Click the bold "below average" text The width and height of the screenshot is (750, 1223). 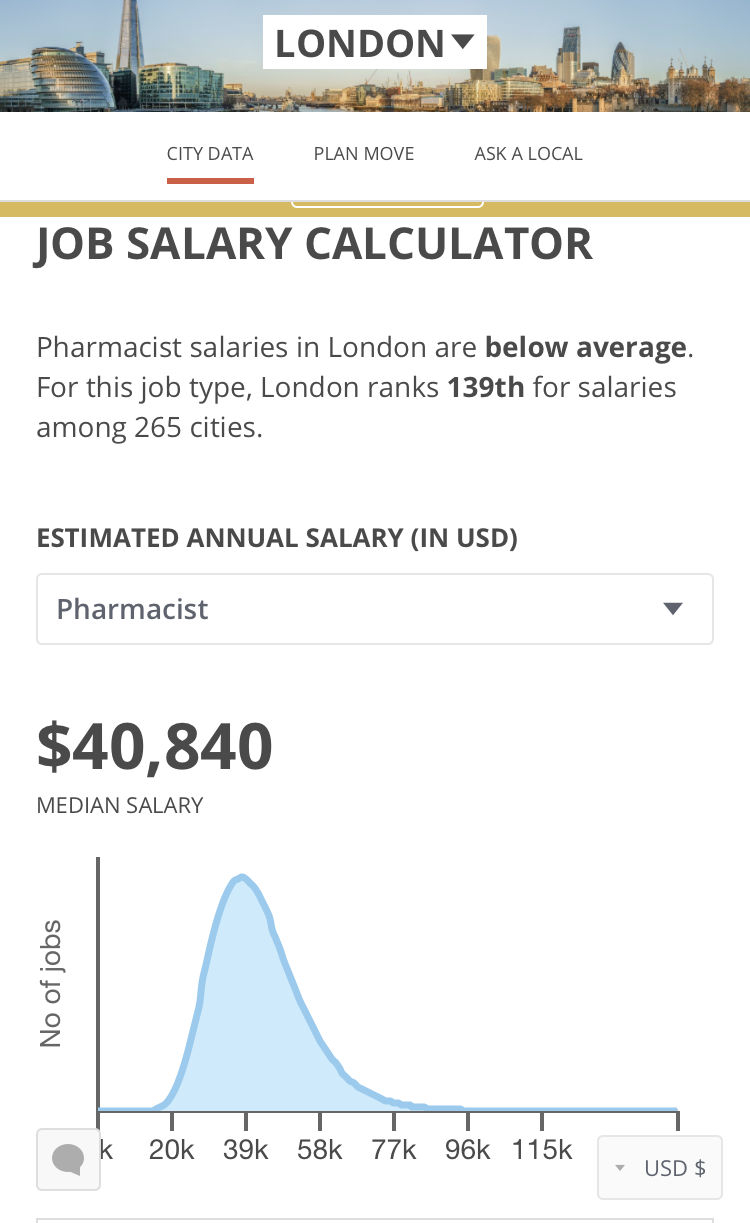(x=586, y=348)
